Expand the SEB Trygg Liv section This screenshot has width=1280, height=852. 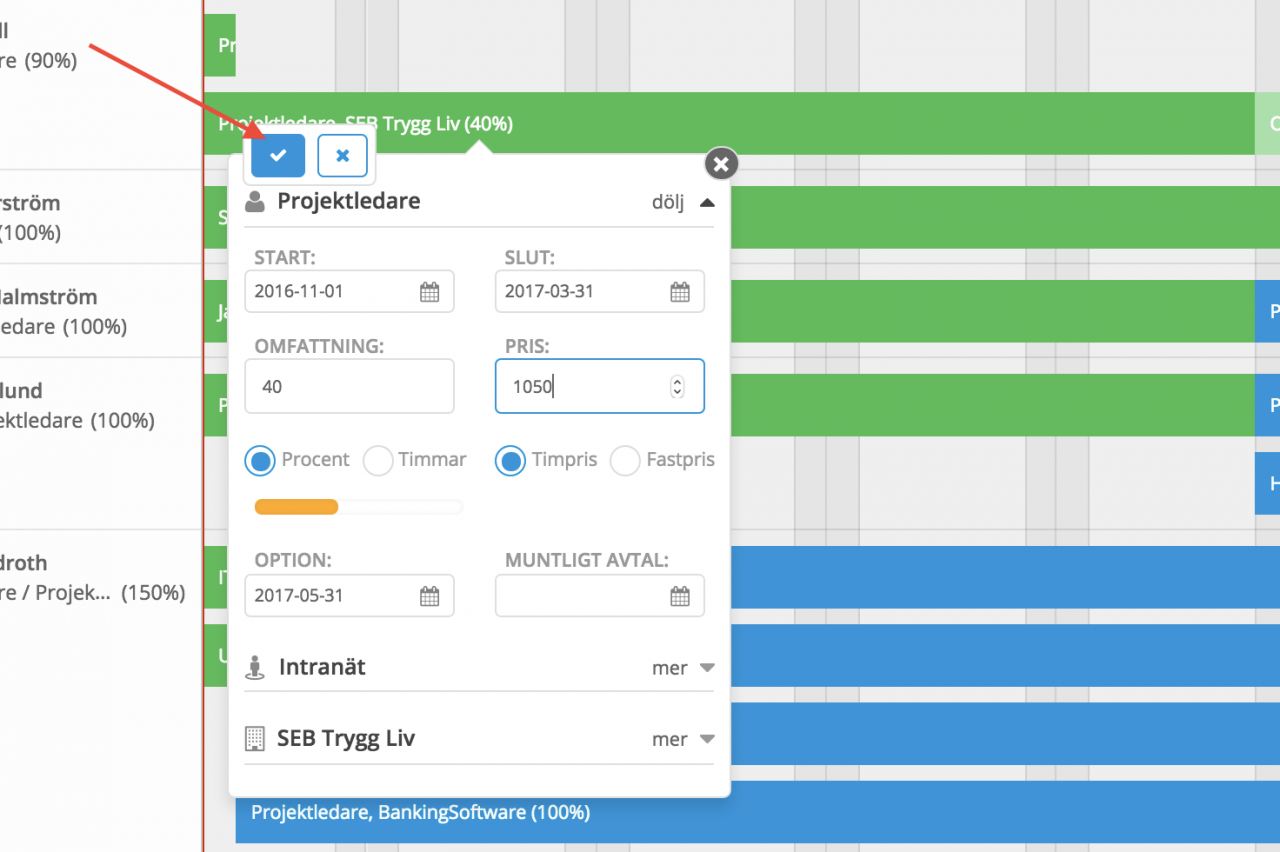coord(684,740)
